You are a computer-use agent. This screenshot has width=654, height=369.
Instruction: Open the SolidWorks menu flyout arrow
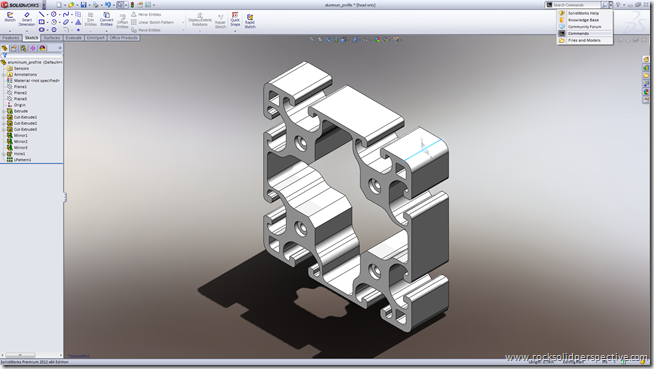coord(44,5)
